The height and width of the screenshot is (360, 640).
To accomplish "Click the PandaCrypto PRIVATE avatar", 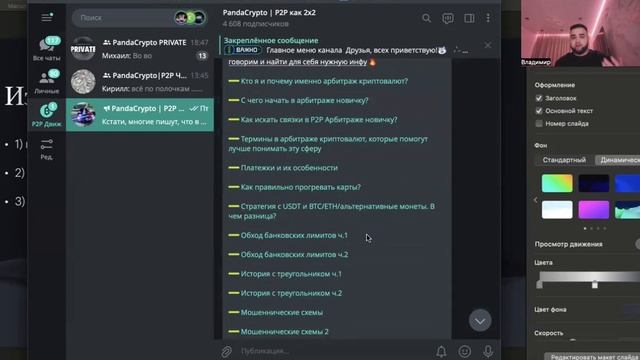I will pyautogui.click(x=83, y=49).
